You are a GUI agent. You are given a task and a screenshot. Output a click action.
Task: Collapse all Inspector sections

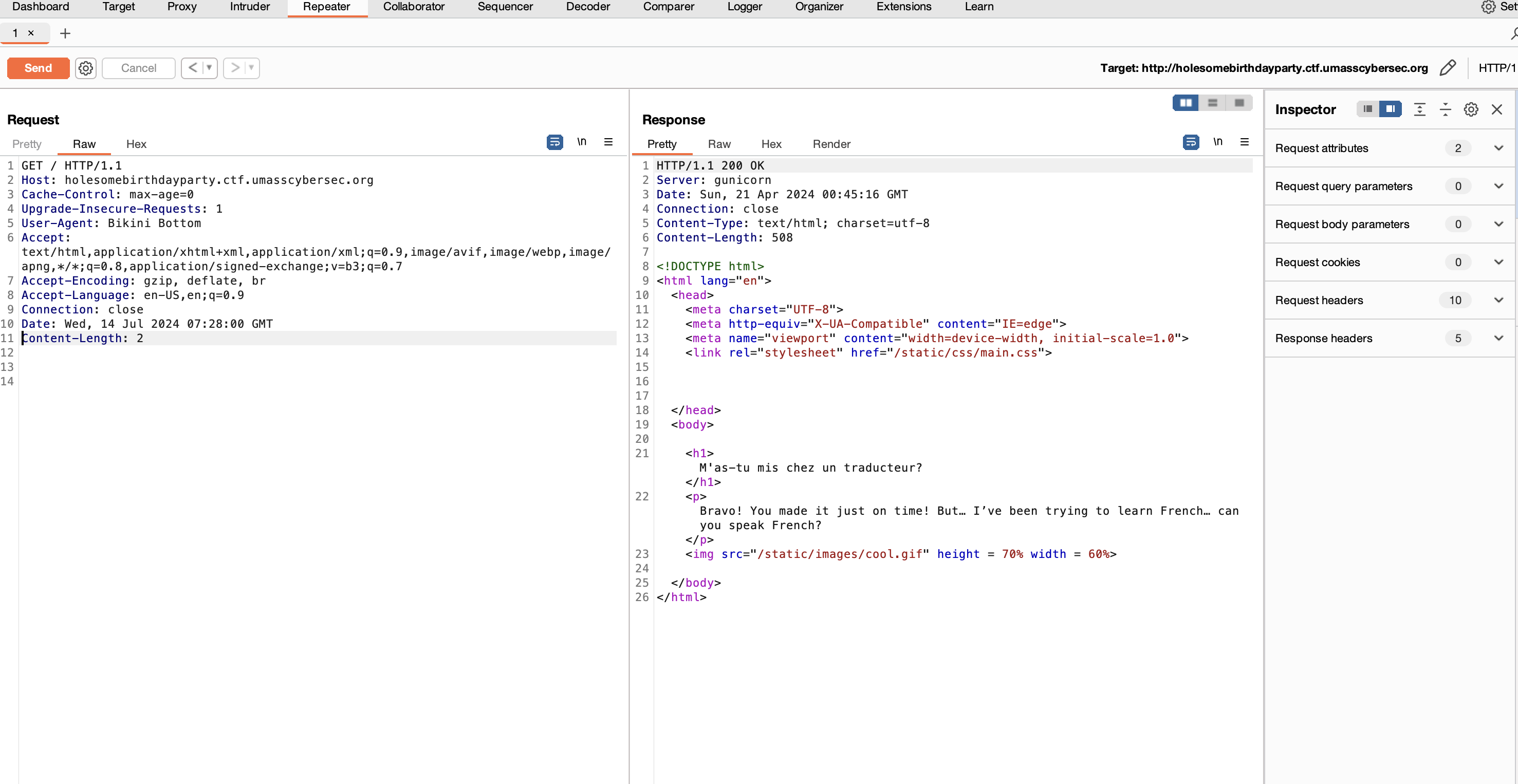[1446, 109]
